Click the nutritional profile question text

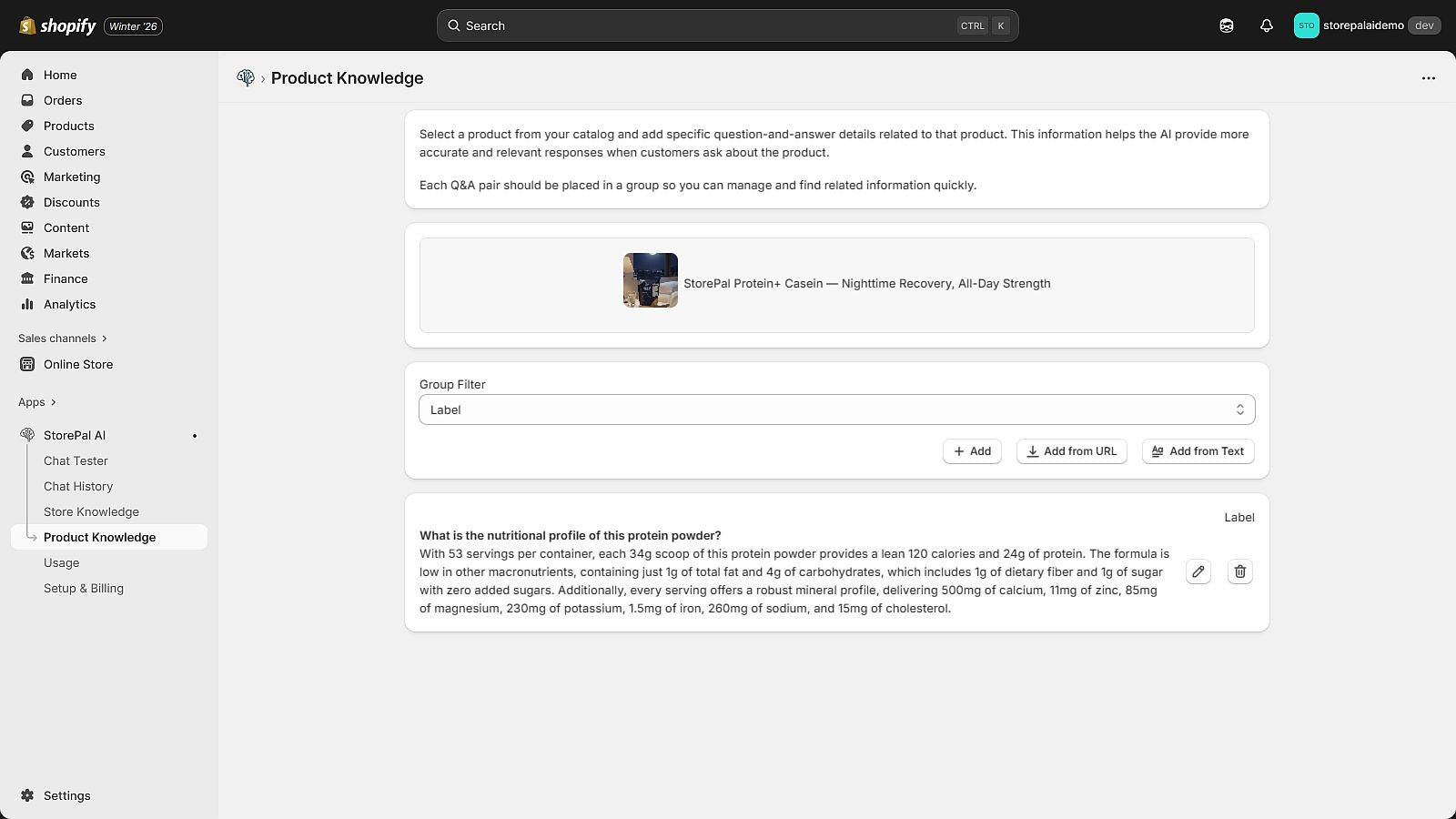pyautogui.click(x=571, y=535)
